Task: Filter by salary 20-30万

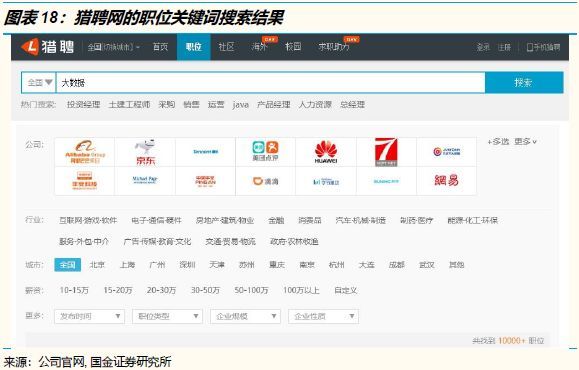Action: [x=161, y=290]
